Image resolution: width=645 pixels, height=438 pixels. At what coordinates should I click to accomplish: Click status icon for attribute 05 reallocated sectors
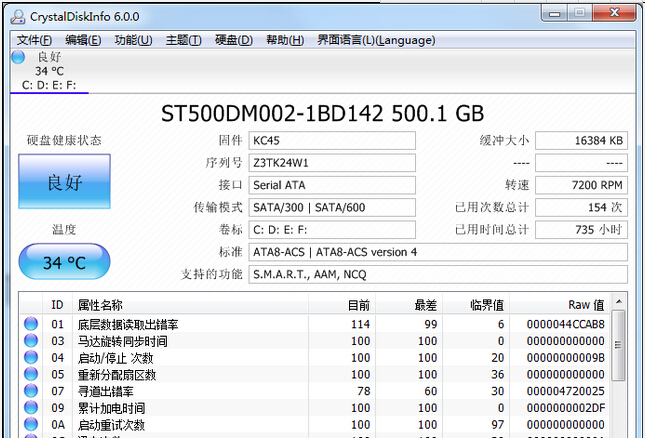30,375
